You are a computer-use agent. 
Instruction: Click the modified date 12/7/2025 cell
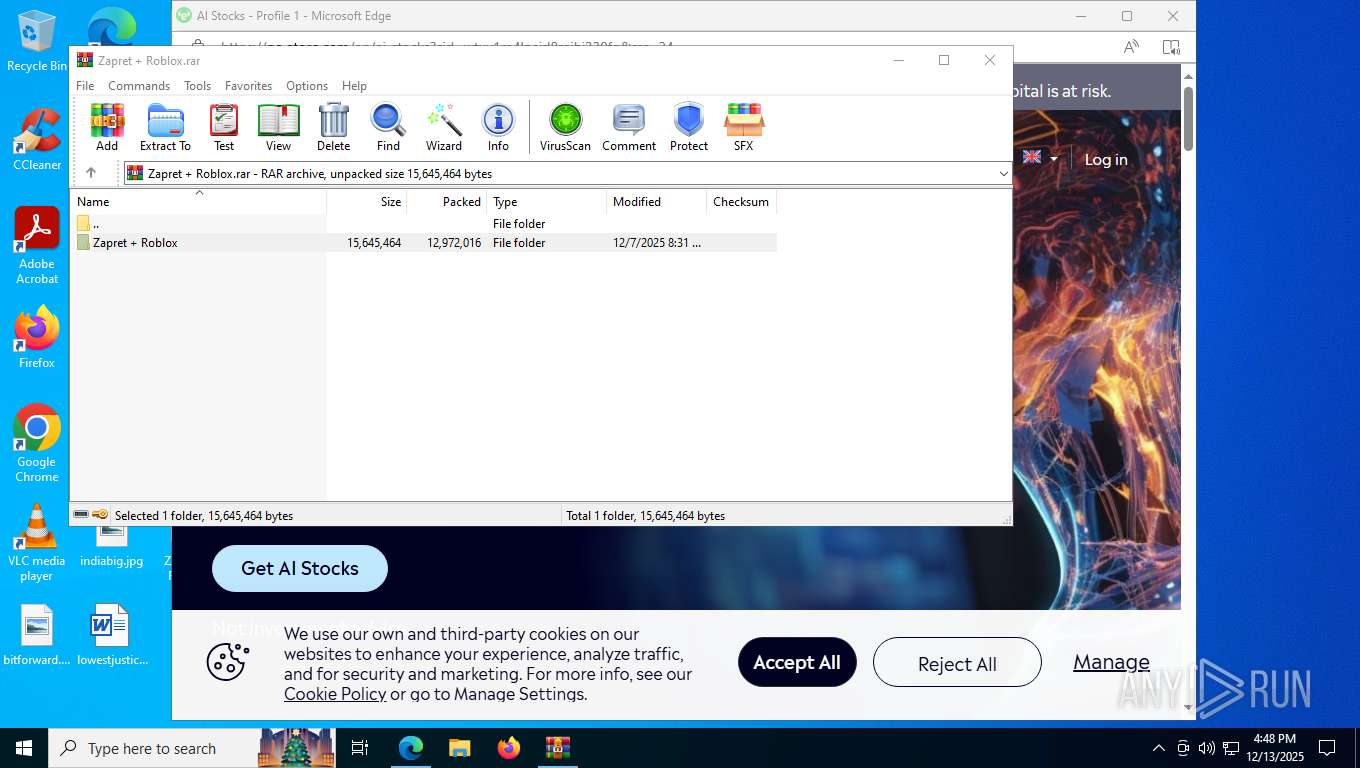coord(657,243)
